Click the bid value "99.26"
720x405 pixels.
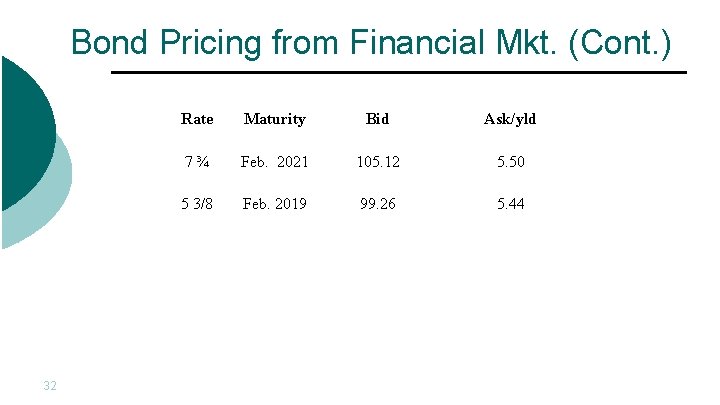click(377, 204)
